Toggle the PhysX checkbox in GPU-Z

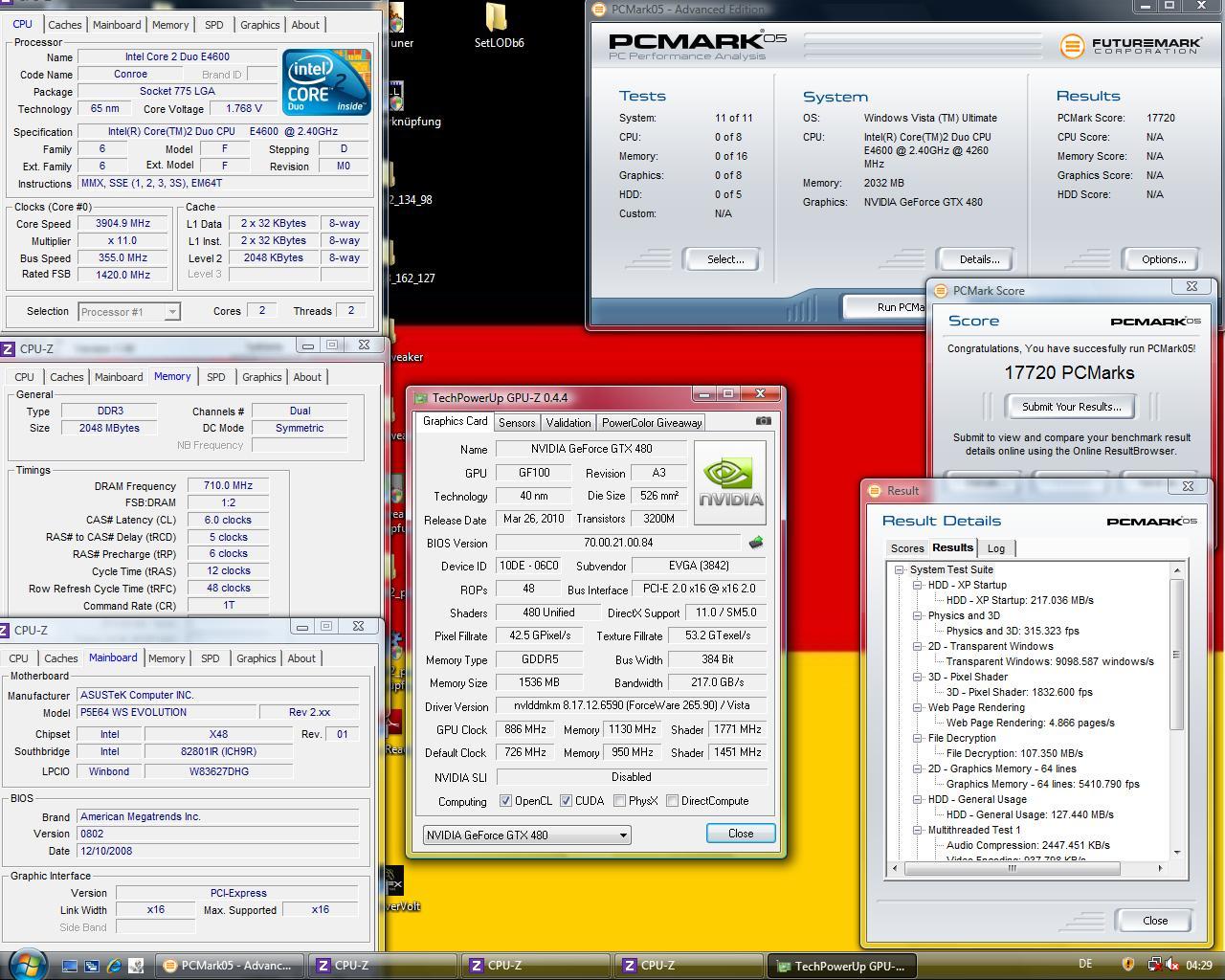pos(619,801)
